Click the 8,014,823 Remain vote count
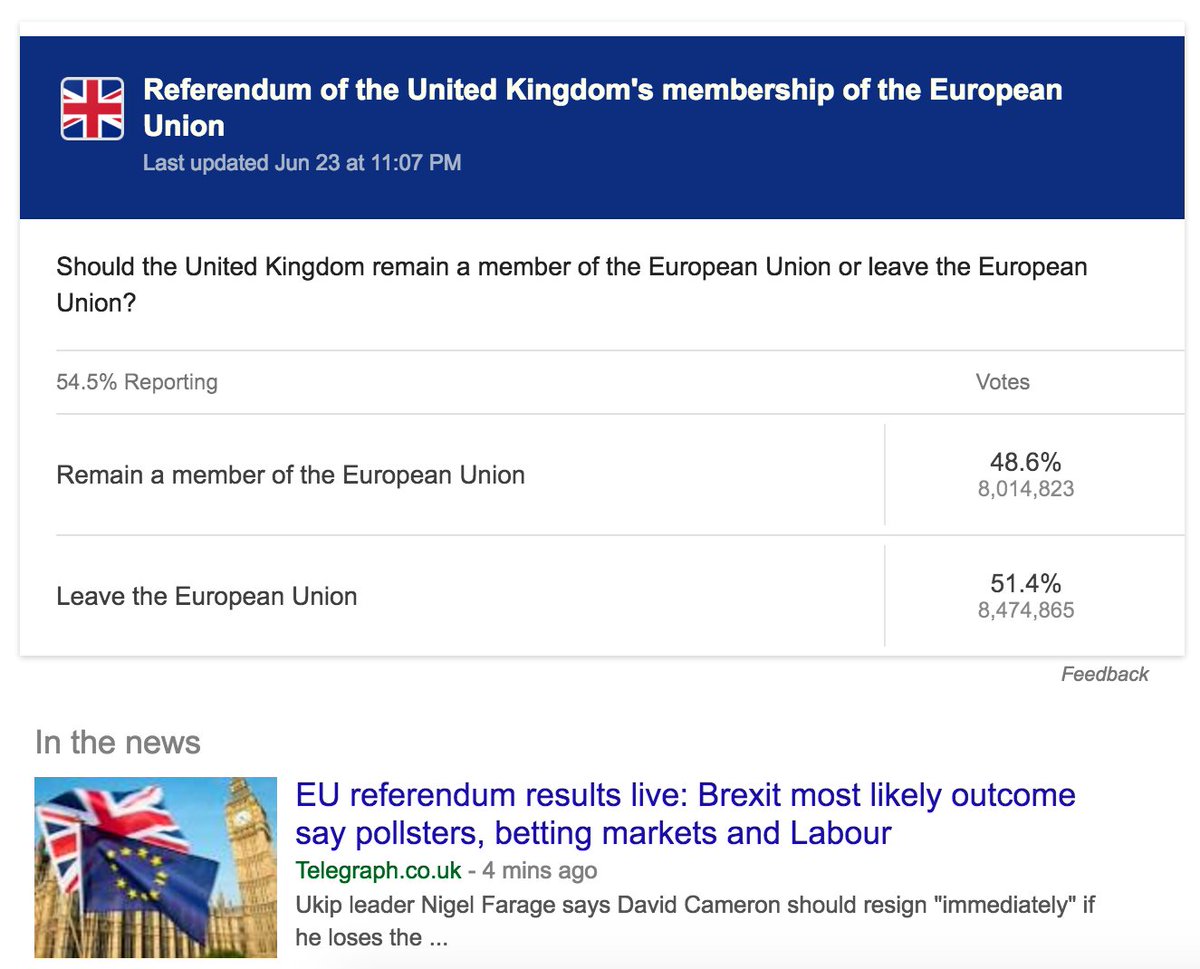Image resolution: width=1200 pixels, height=969 pixels. tap(1026, 489)
